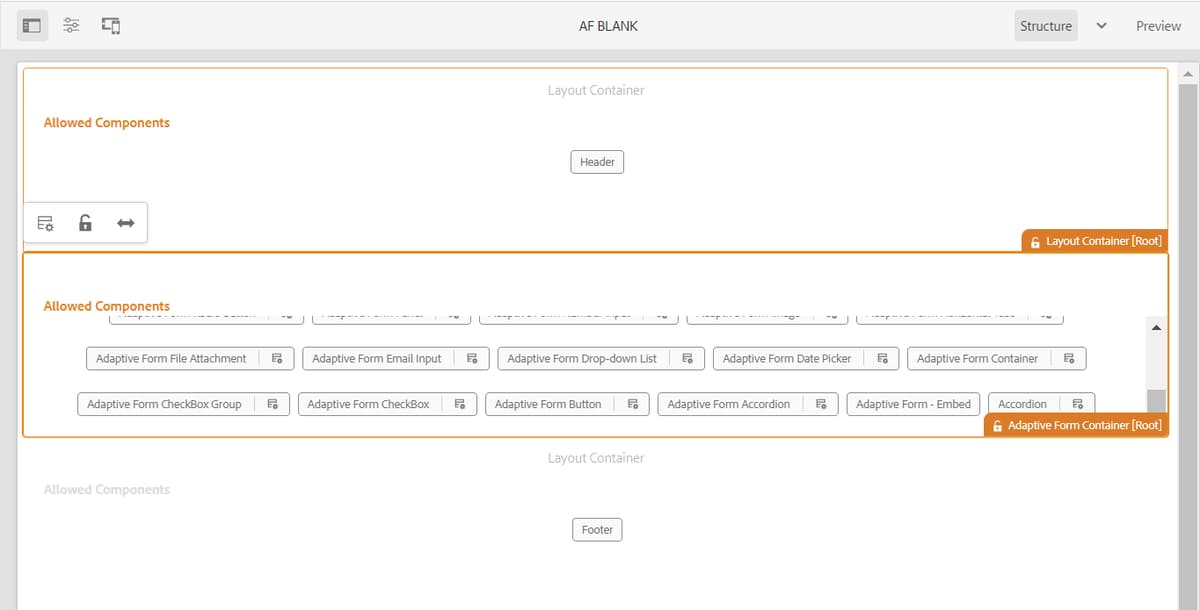This screenshot has height=610, width=1200.
Task: Click the Structure mode tab
Action: 1046,25
